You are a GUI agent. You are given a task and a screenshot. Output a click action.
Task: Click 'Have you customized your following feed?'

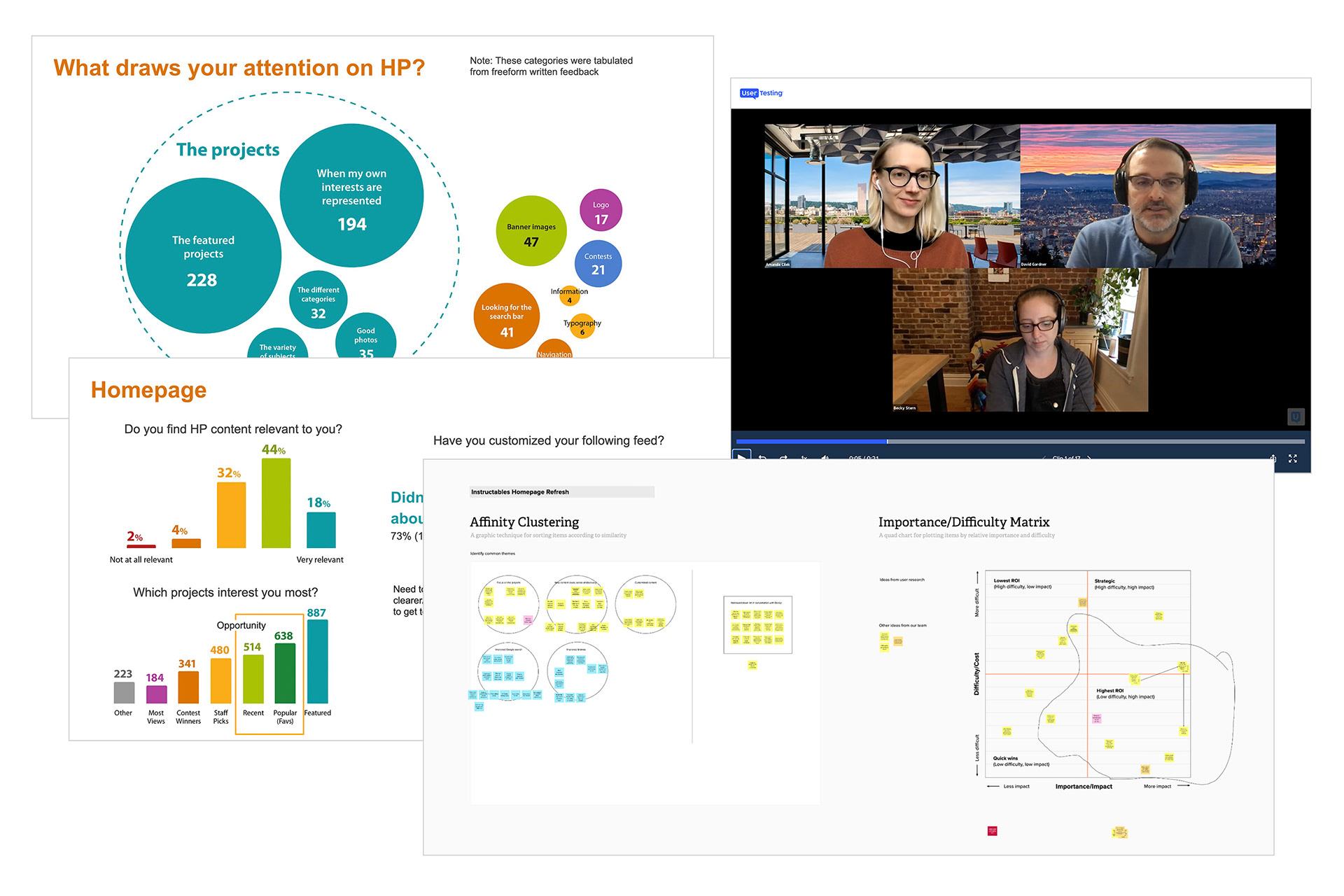tap(549, 440)
